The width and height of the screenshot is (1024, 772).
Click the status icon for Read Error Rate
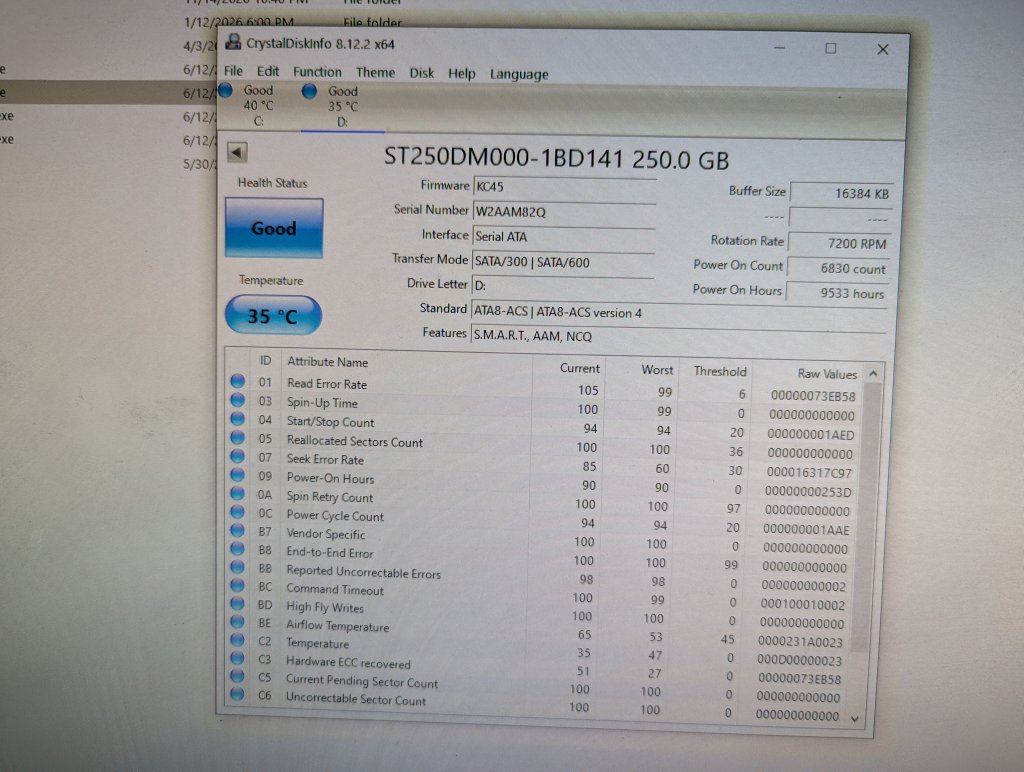(x=238, y=381)
